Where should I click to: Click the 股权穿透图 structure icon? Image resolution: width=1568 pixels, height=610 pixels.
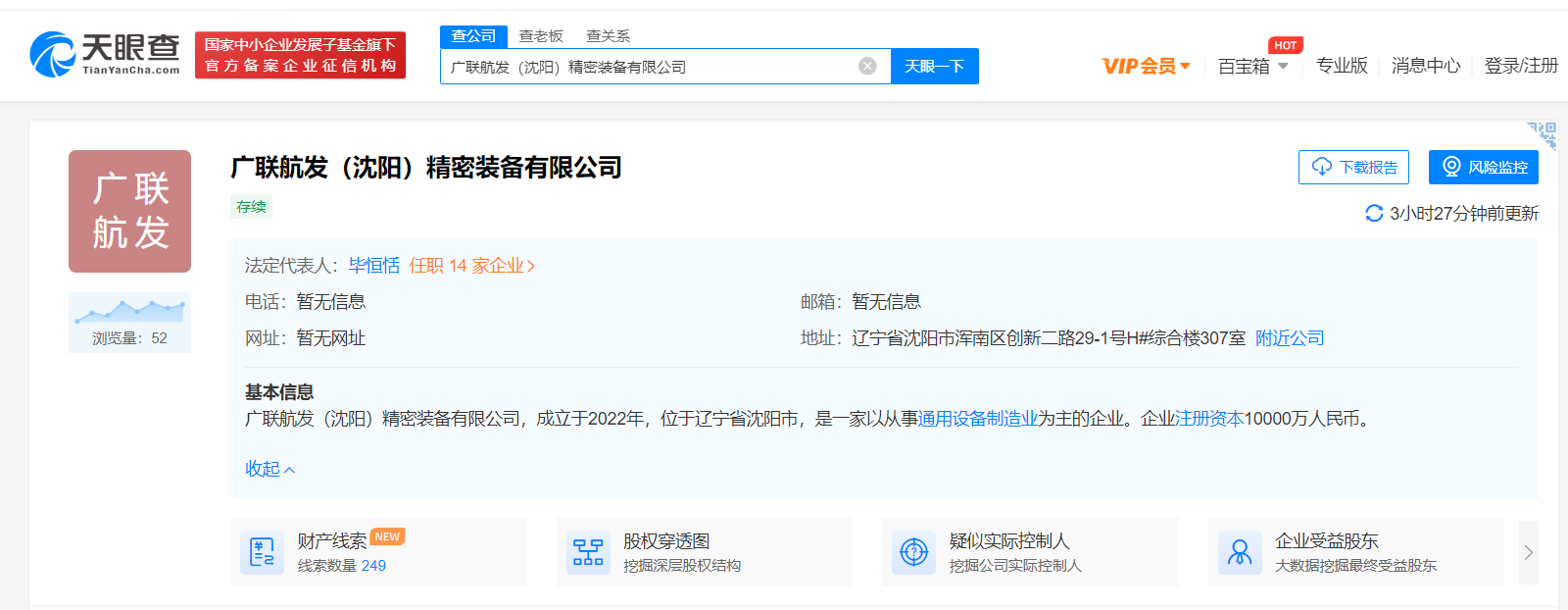pos(588,552)
